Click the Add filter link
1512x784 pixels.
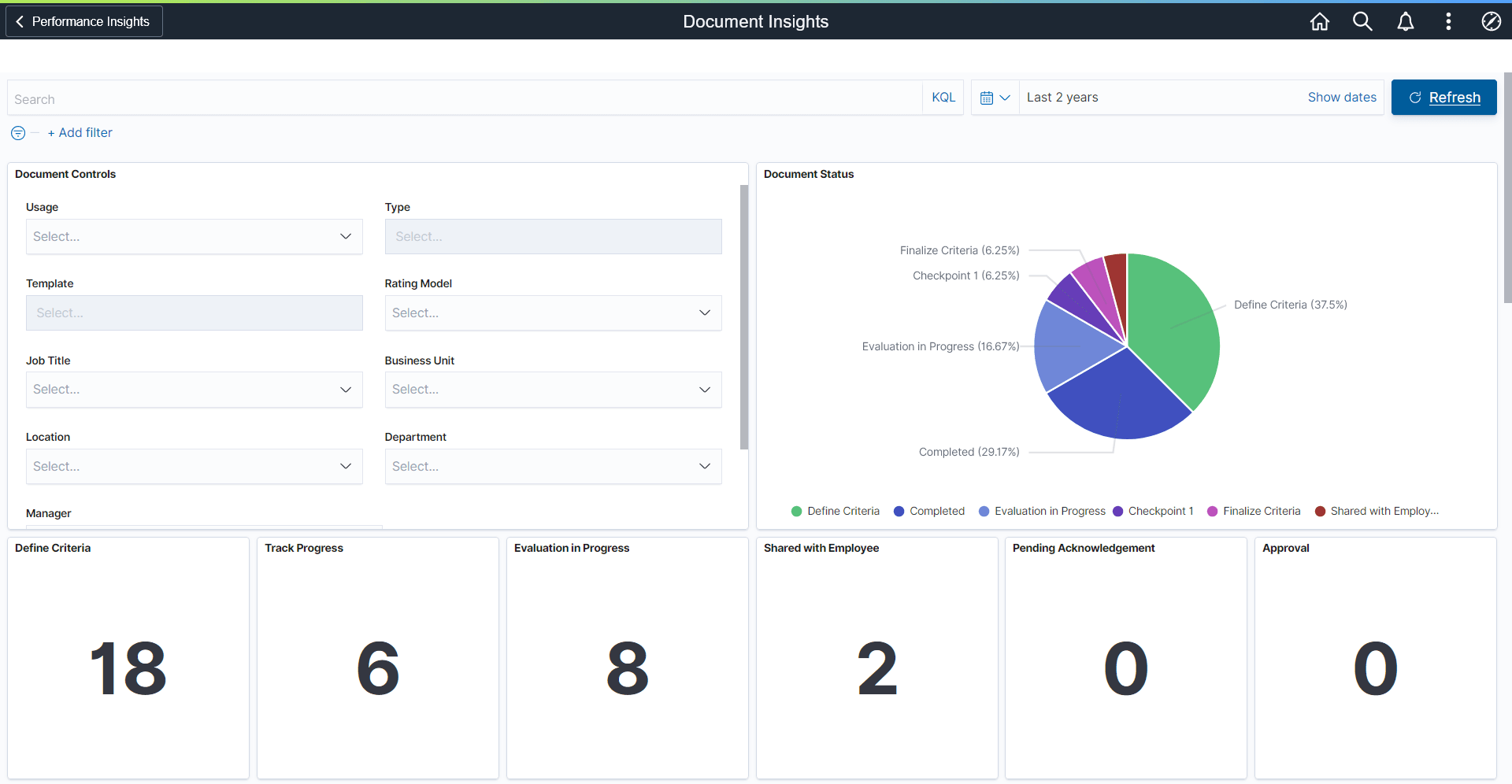click(80, 132)
